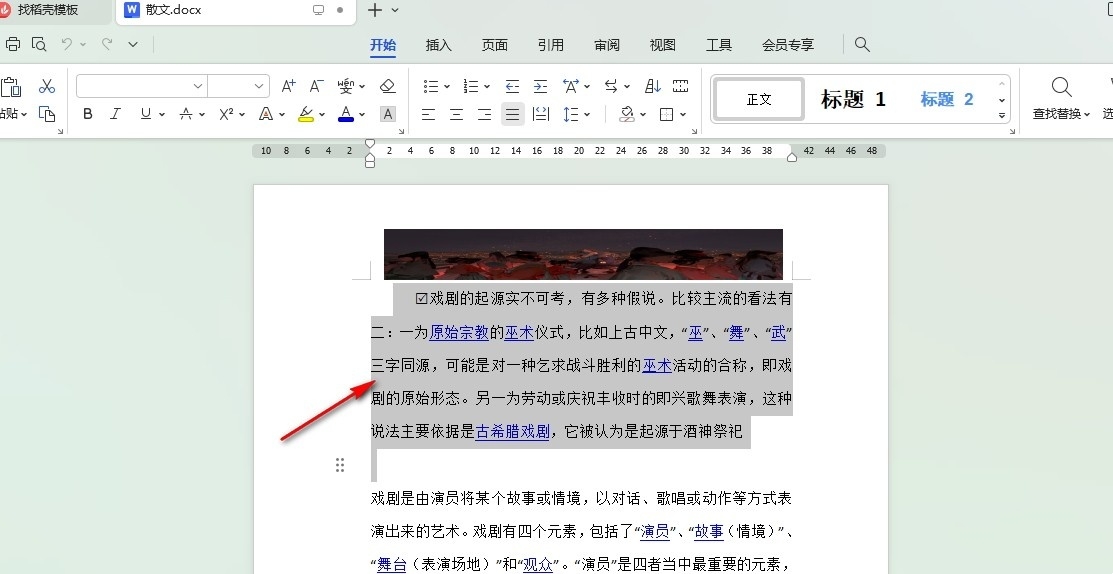Open the font name dropdown

[x=198, y=87]
